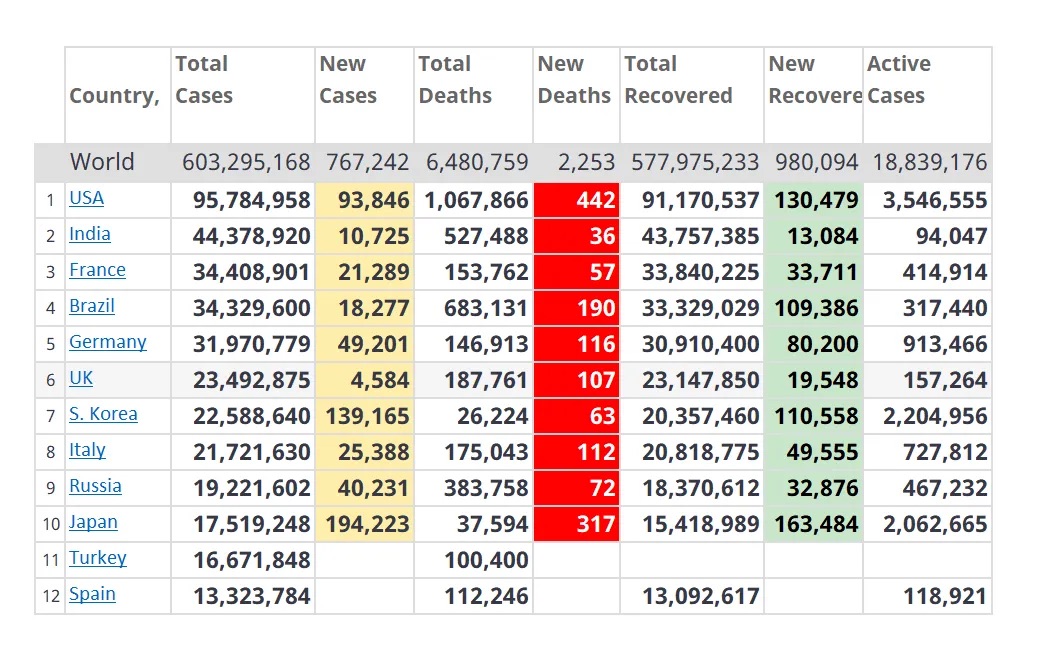The image size is (1037, 661).
Task: Select Germany new cases 49,201
Action: point(374,345)
